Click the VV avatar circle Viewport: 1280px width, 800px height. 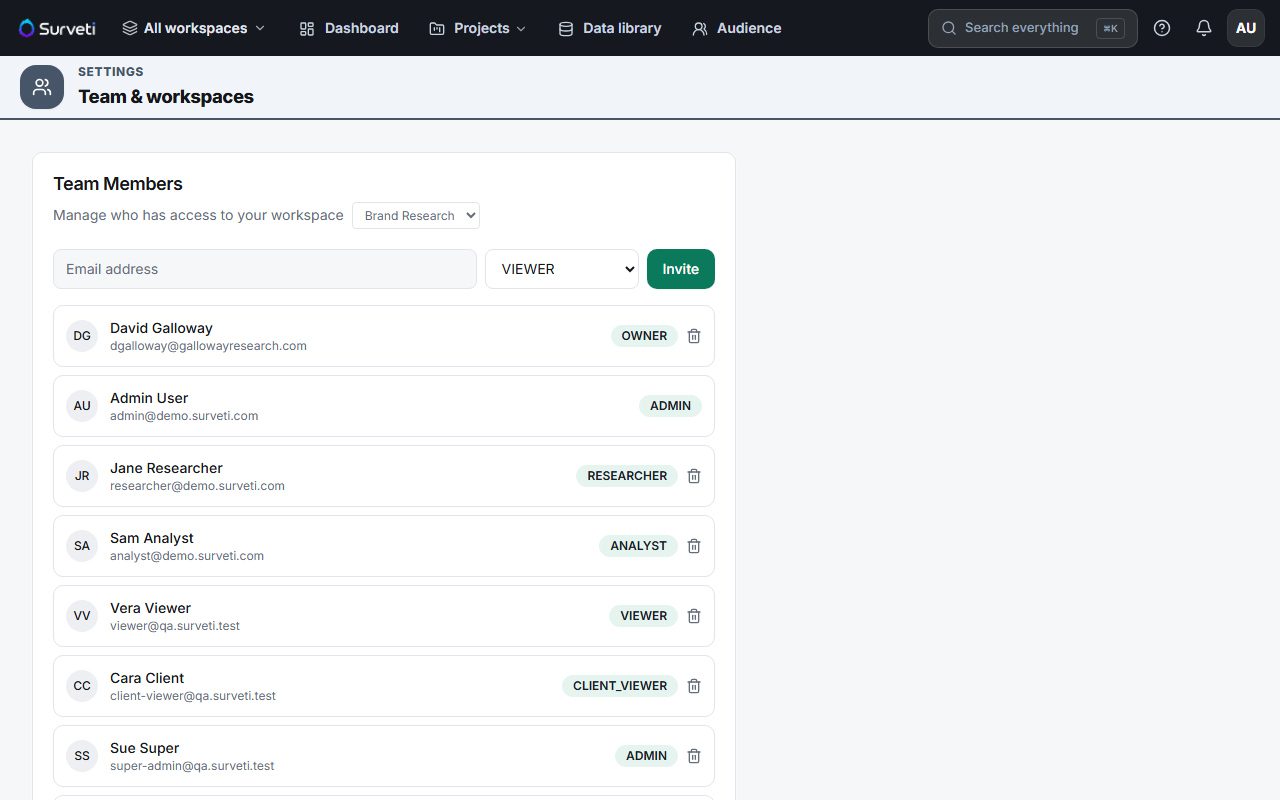tap(82, 616)
